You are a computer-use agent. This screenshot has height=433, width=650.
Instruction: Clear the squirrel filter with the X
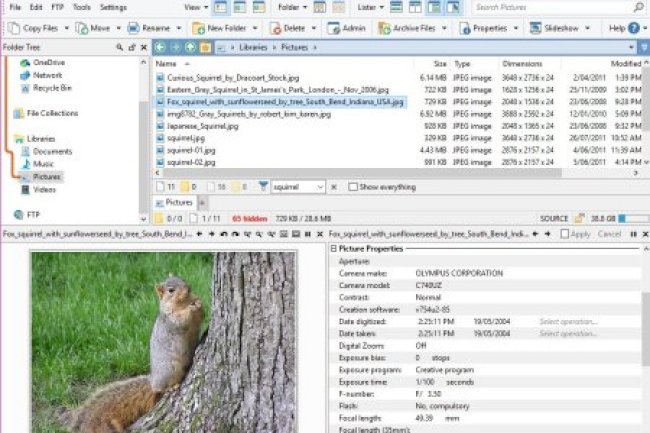(334, 187)
